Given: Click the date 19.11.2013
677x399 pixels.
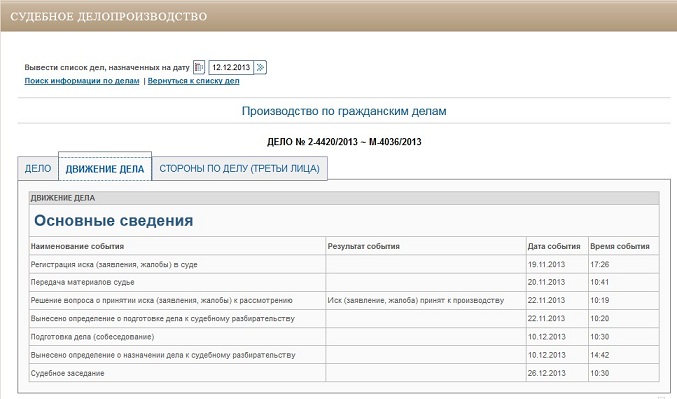Looking at the screenshot, I should (546, 264).
